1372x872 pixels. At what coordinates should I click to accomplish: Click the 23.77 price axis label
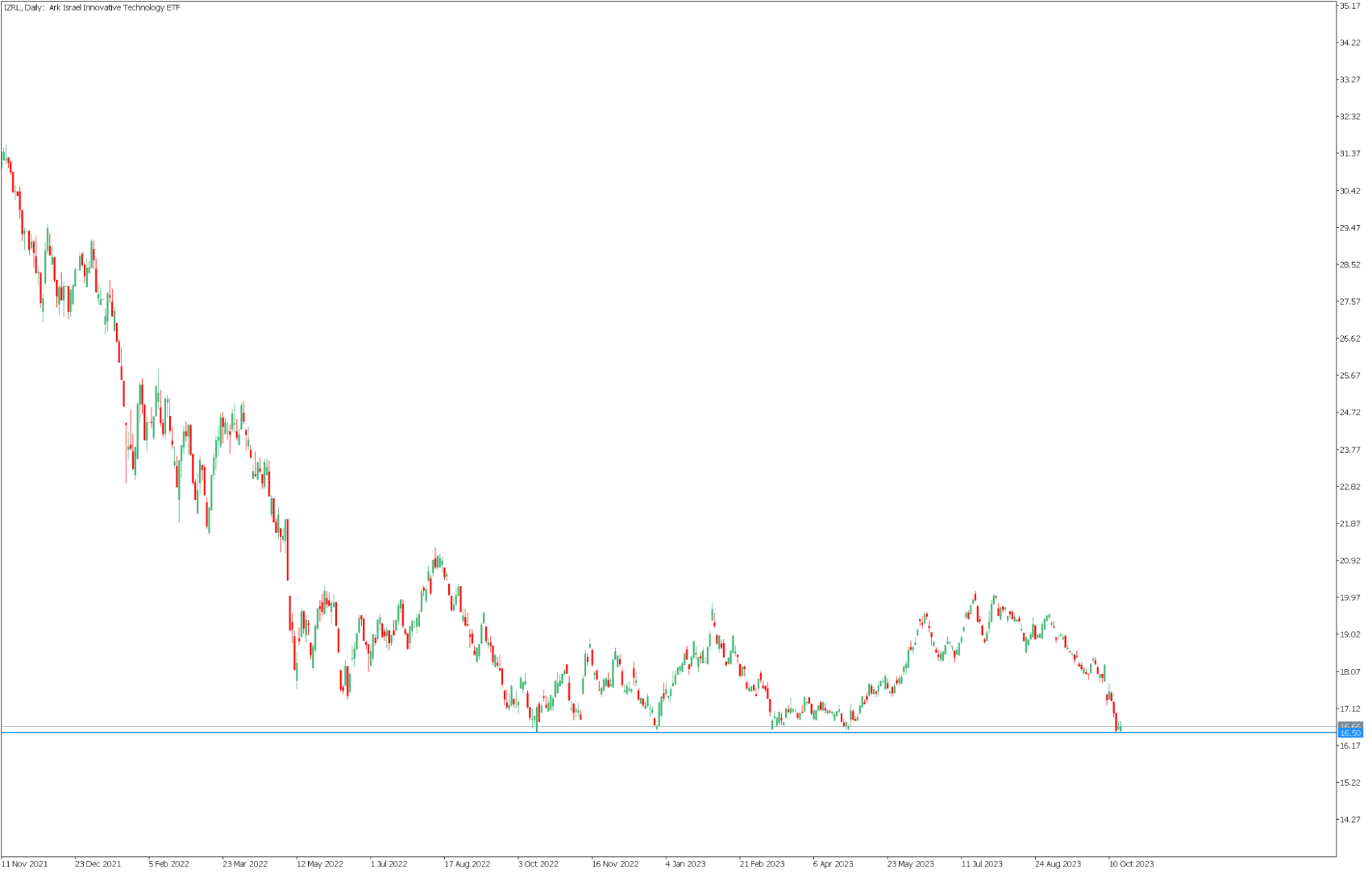point(1350,450)
